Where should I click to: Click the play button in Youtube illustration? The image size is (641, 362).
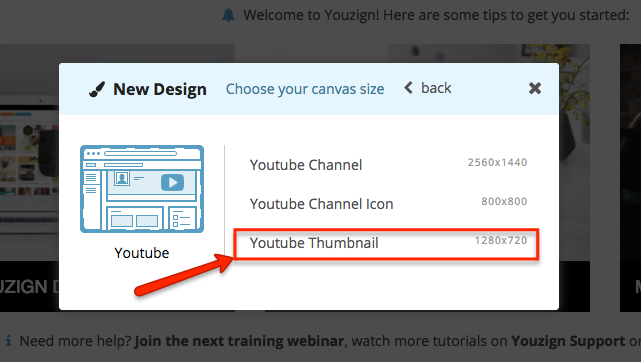point(173,182)
